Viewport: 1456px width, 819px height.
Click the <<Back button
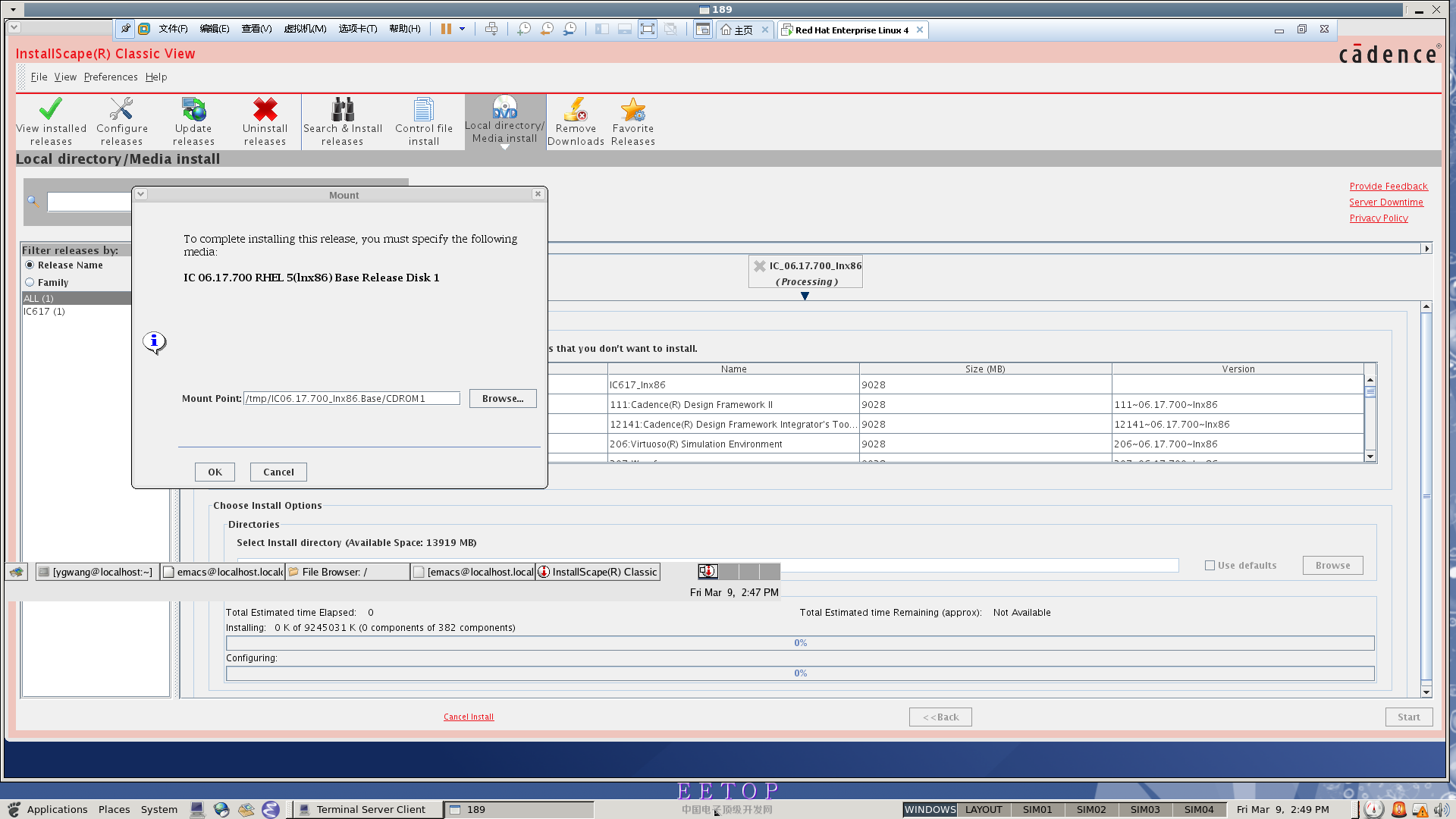click(x=940, y=717)
